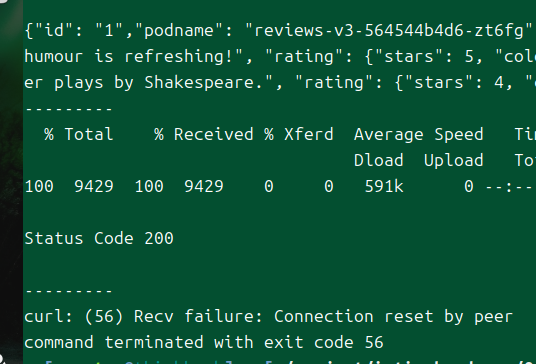Click the "Connection reset by peer" text
The height and width of the screenshot is (364, 536).
pos(393,316)
